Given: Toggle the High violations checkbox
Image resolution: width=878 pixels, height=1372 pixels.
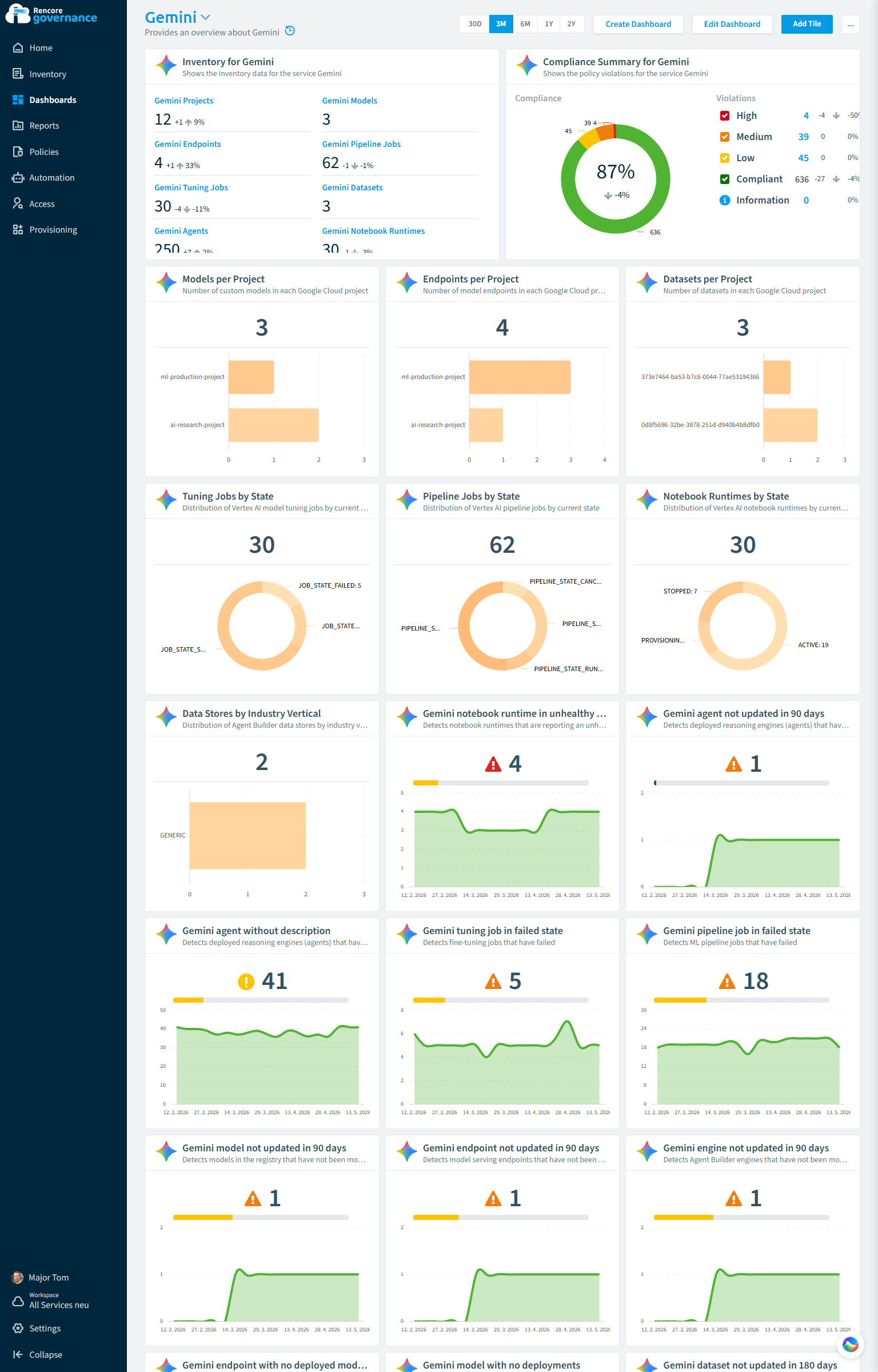Looking at the screenshot, I should click(x=725, y=115).
